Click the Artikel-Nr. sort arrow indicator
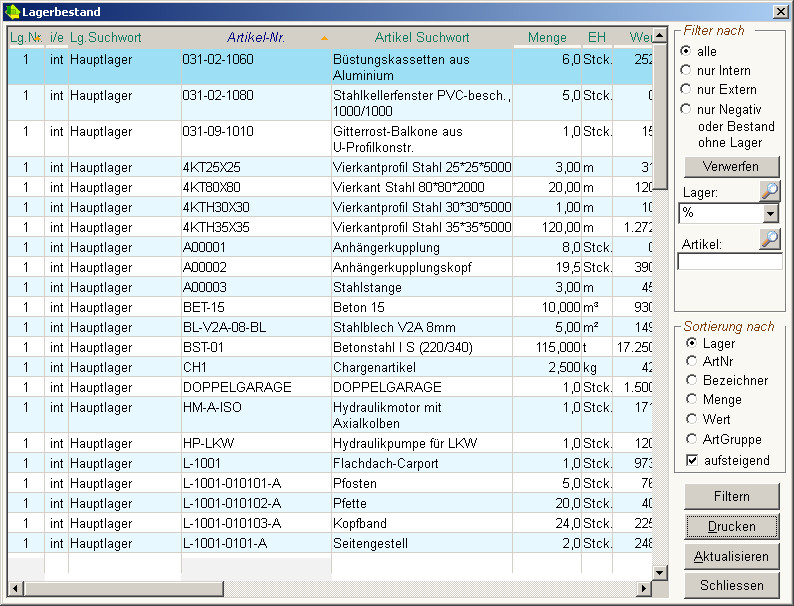Viewport: 794px width, 606px height. point(325,38)
